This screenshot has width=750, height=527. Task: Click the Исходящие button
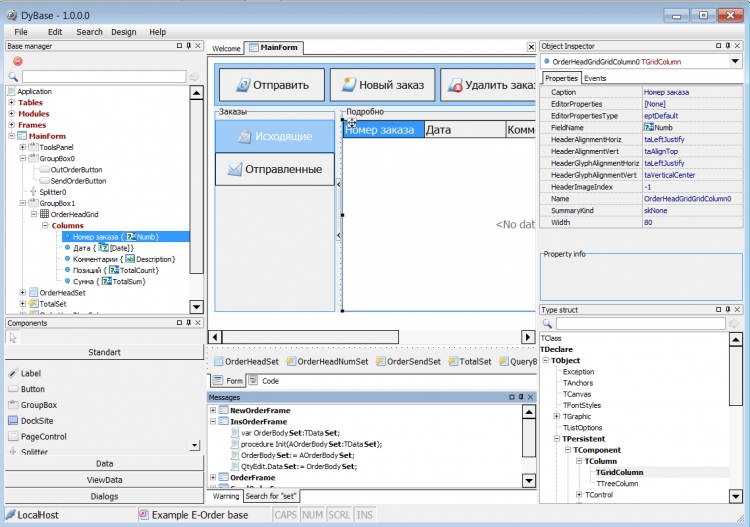(275, 136)
